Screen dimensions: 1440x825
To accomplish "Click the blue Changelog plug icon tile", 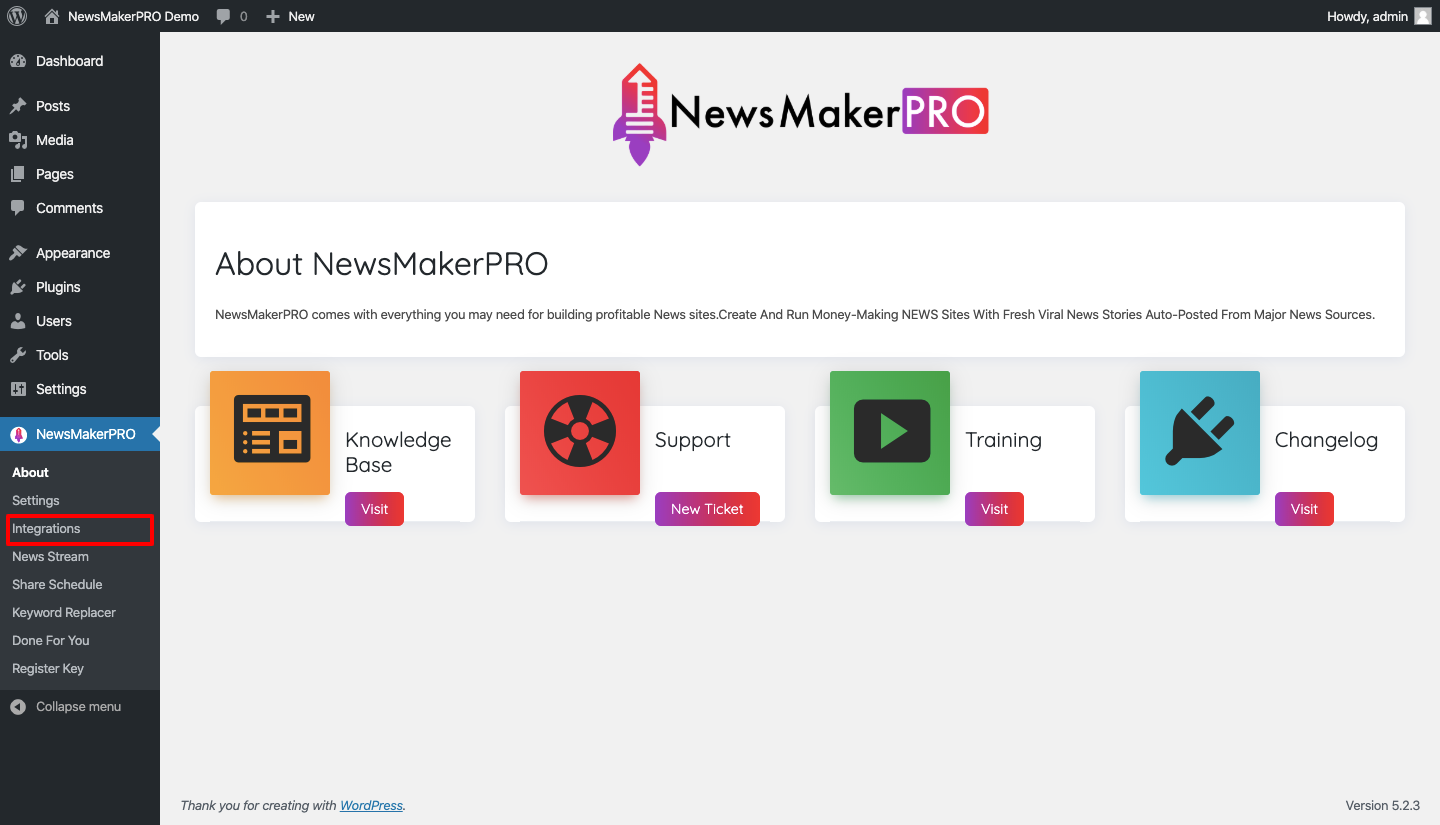I will (x=1200, y=433).
